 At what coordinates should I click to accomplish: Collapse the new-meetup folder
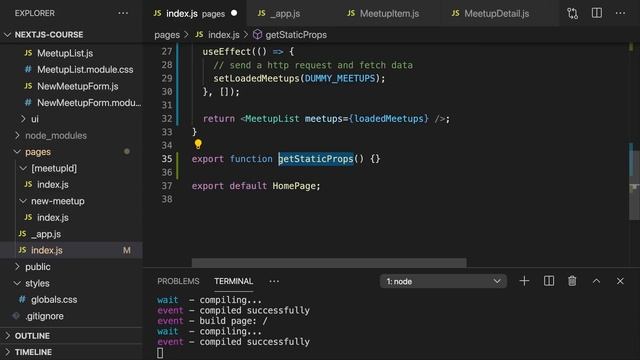coord(23,201)
